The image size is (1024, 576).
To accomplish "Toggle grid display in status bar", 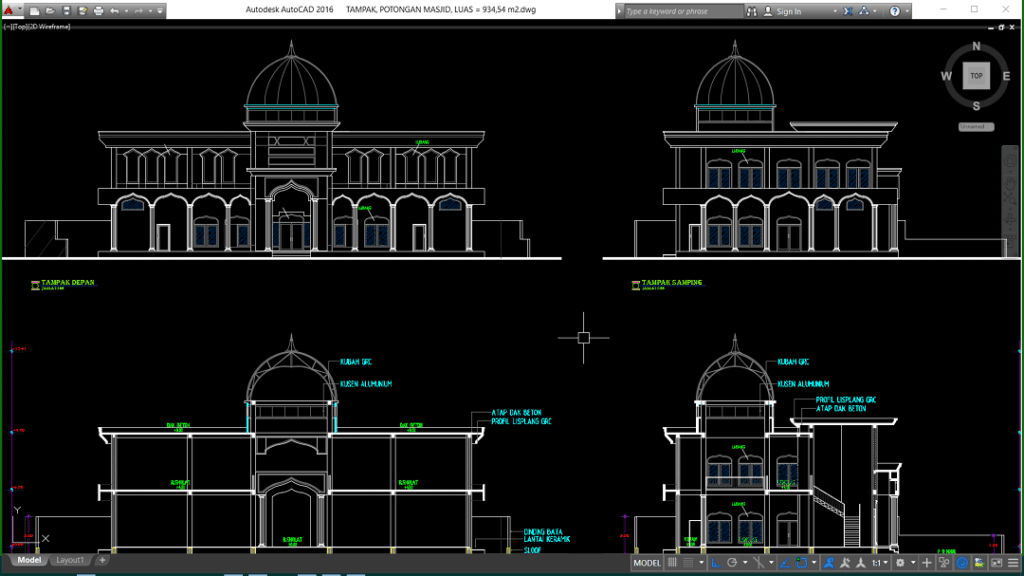I will click(x=673, y=563).
